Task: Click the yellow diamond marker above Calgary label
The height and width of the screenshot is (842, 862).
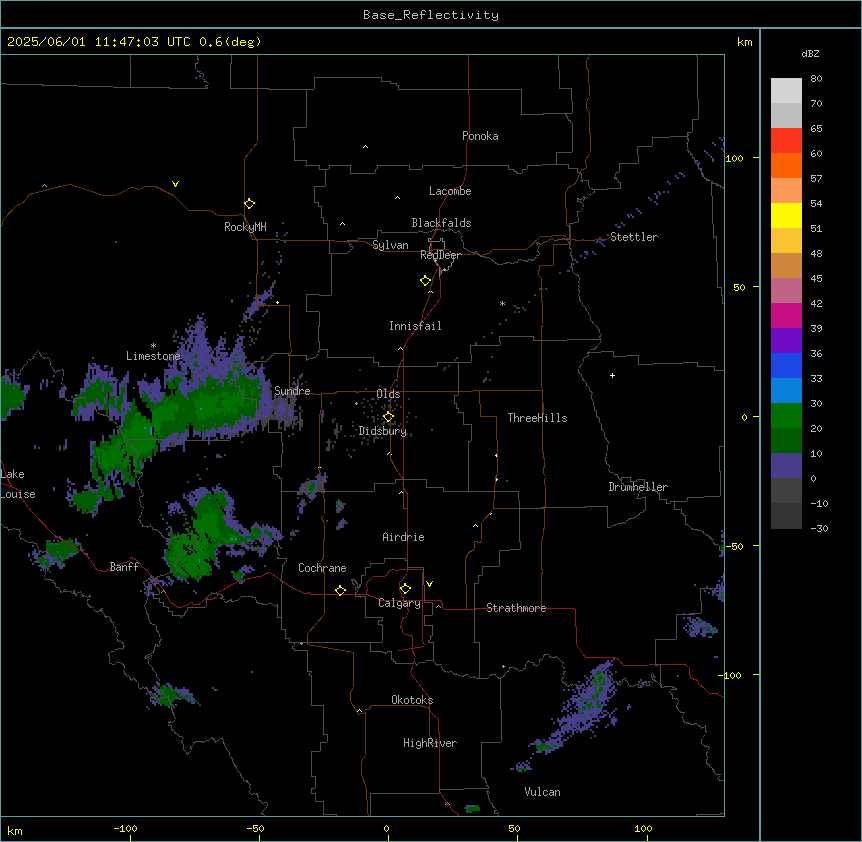Action: tap(406, 589)
